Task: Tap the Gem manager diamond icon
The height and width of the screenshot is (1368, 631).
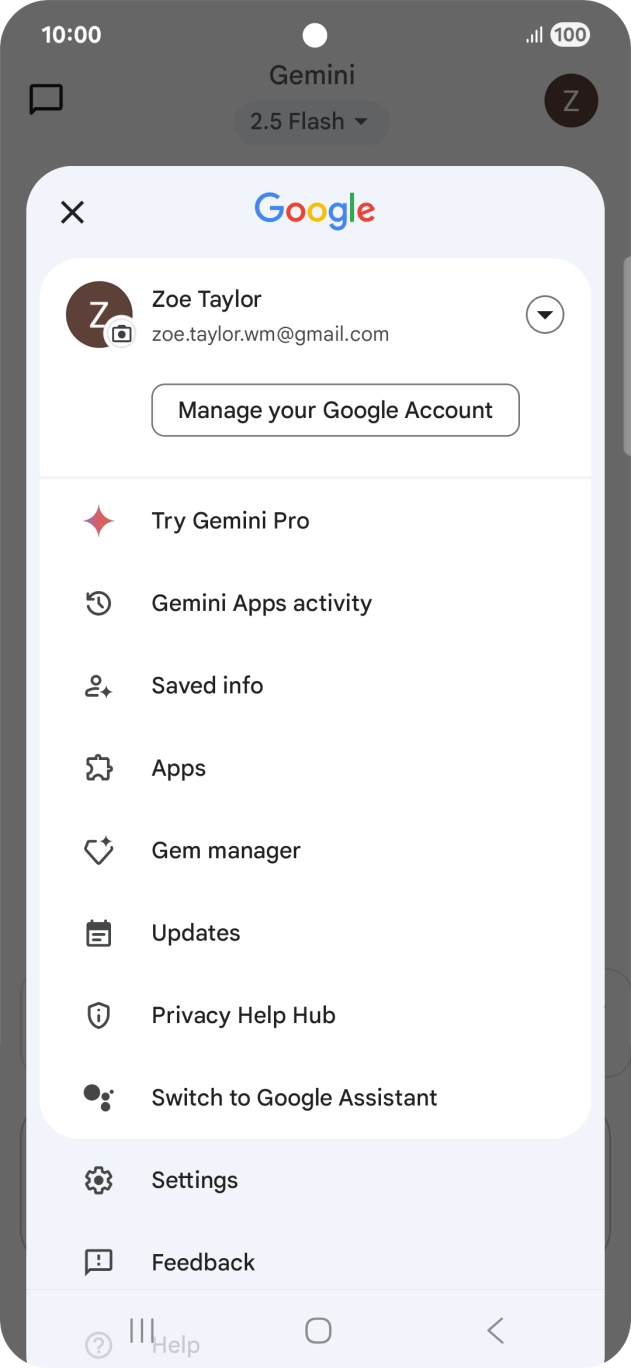Action: click(x=98, y=851)
